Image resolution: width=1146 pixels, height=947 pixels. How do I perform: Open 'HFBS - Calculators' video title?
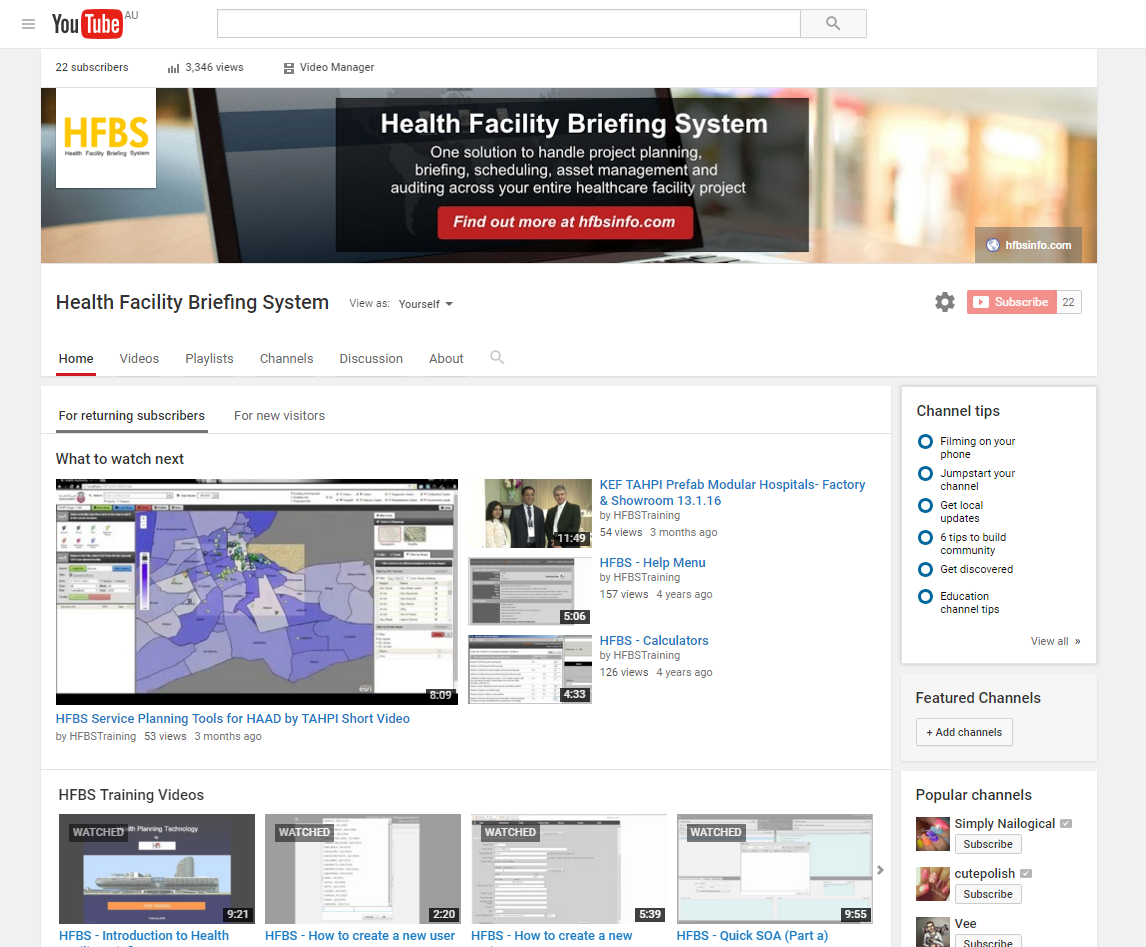[x=654, y=641]
